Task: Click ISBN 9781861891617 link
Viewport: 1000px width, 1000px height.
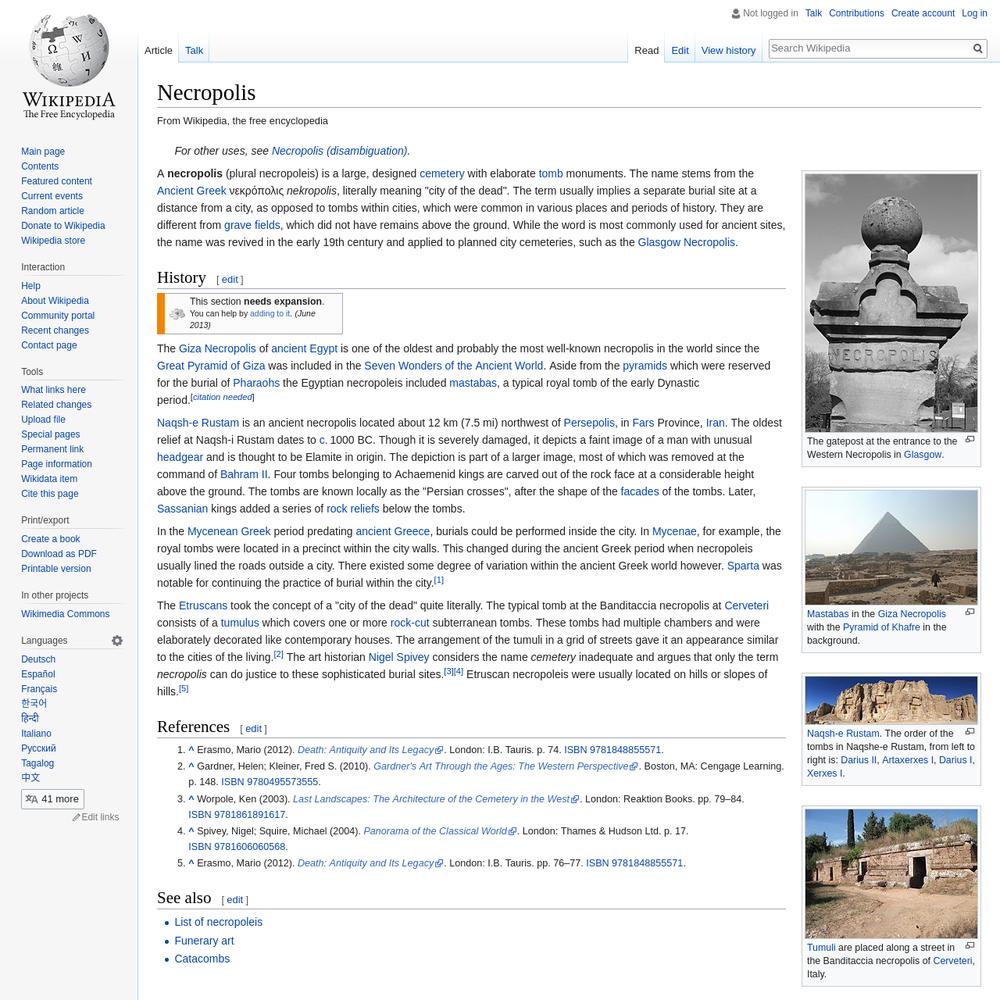Action: [x=237, y=814]
